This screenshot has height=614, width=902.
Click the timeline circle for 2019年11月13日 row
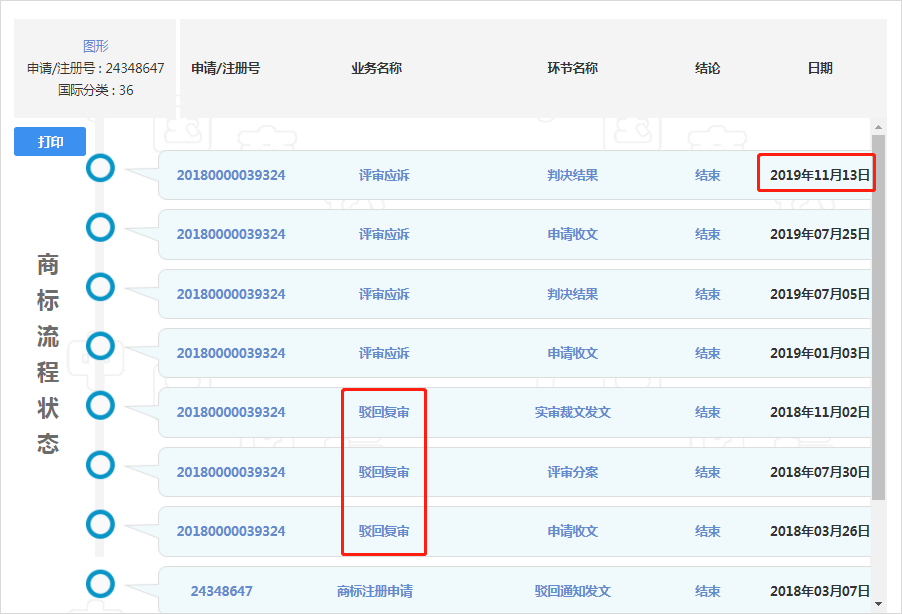pos(100,168)
